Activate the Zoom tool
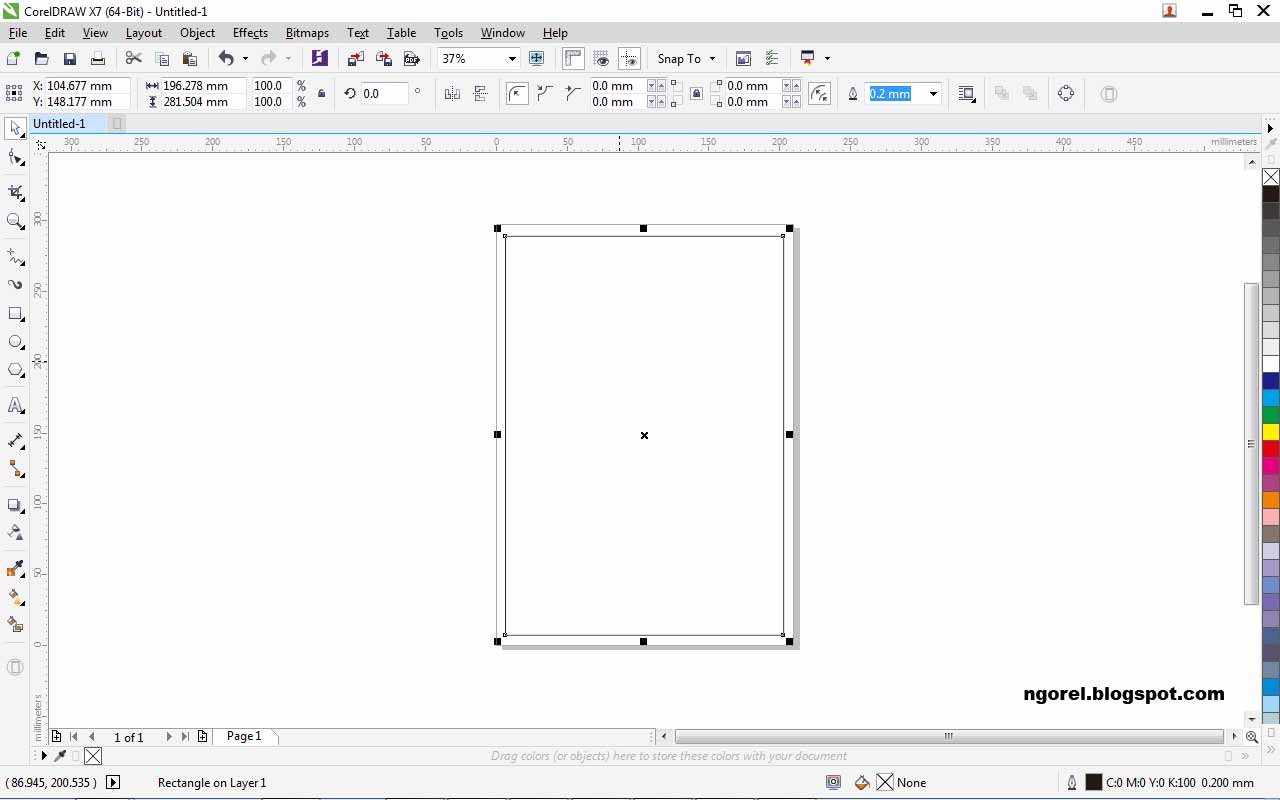 coord(15,220)
